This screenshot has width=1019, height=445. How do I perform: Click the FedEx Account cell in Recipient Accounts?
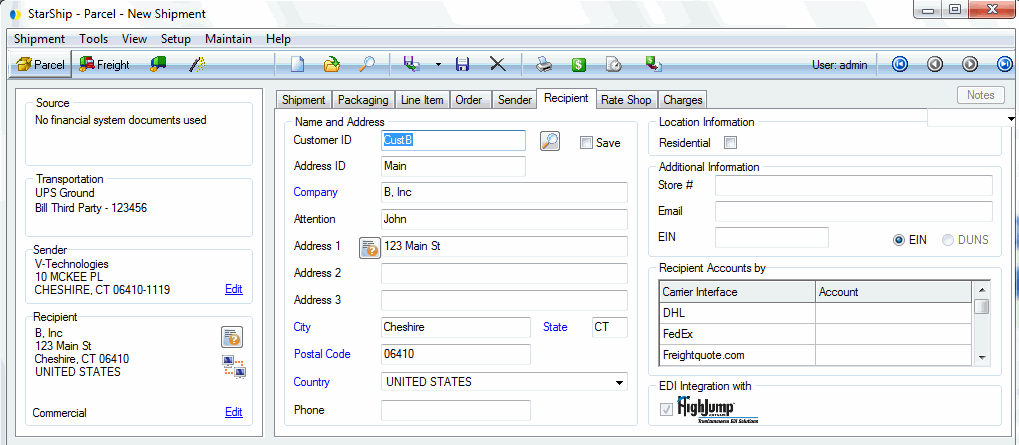pyautogui.click(x=894, y=335)
